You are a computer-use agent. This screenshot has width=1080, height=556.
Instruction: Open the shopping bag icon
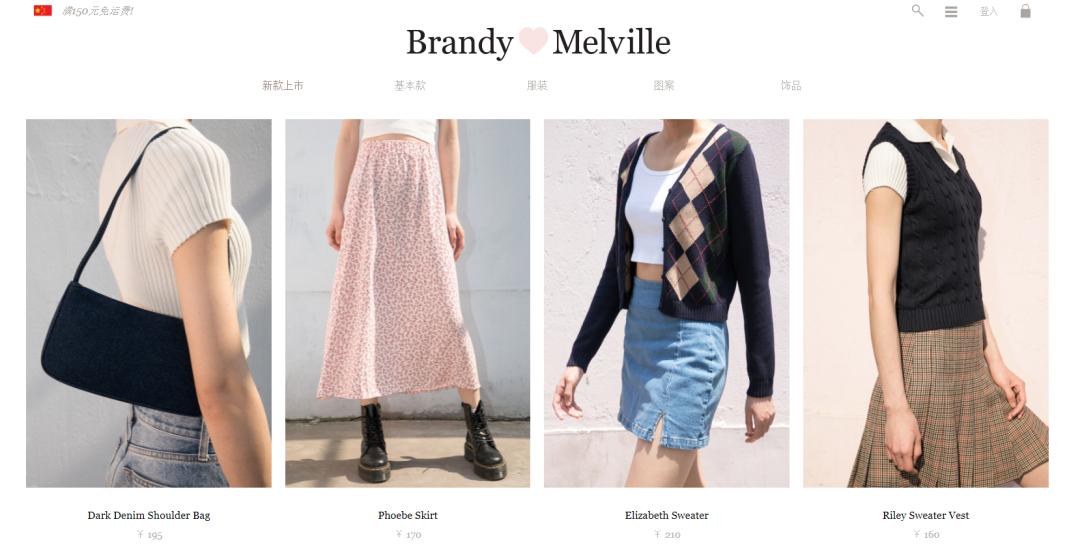pyautogui.click(x=1026, y=10)
